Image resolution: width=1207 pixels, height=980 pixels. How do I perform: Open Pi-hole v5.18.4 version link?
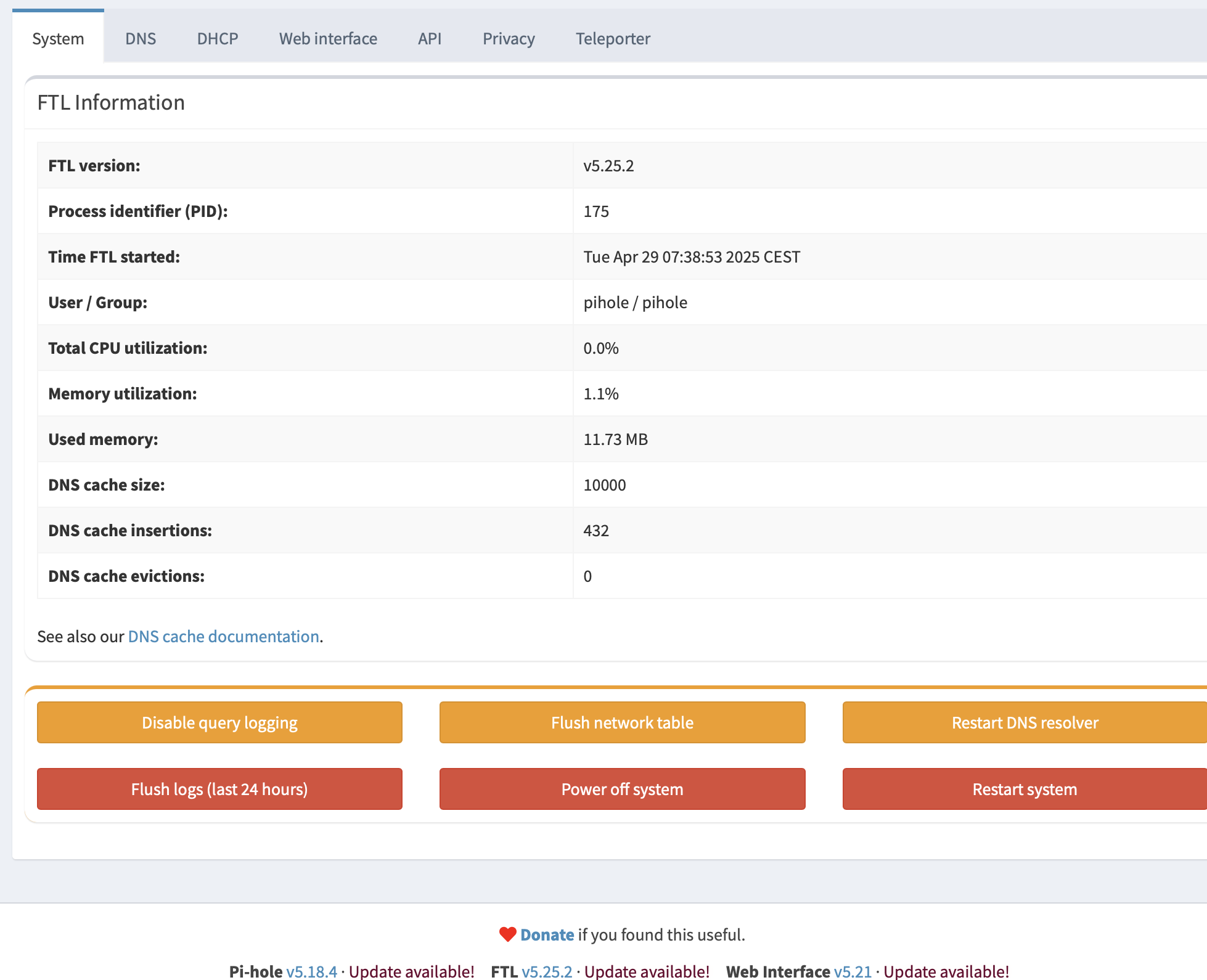pos(311,971)
